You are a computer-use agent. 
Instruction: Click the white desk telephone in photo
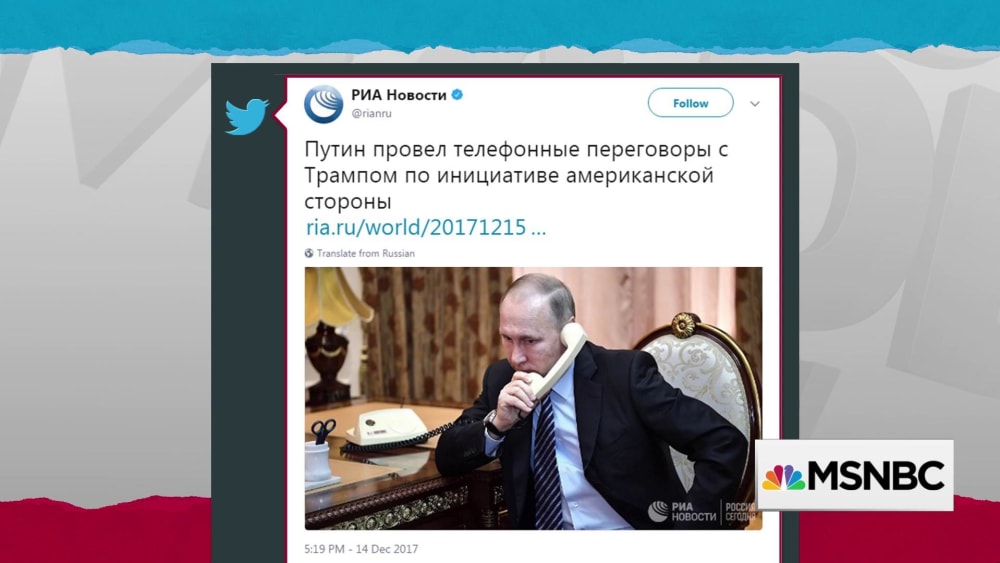(x=386, y=426)
